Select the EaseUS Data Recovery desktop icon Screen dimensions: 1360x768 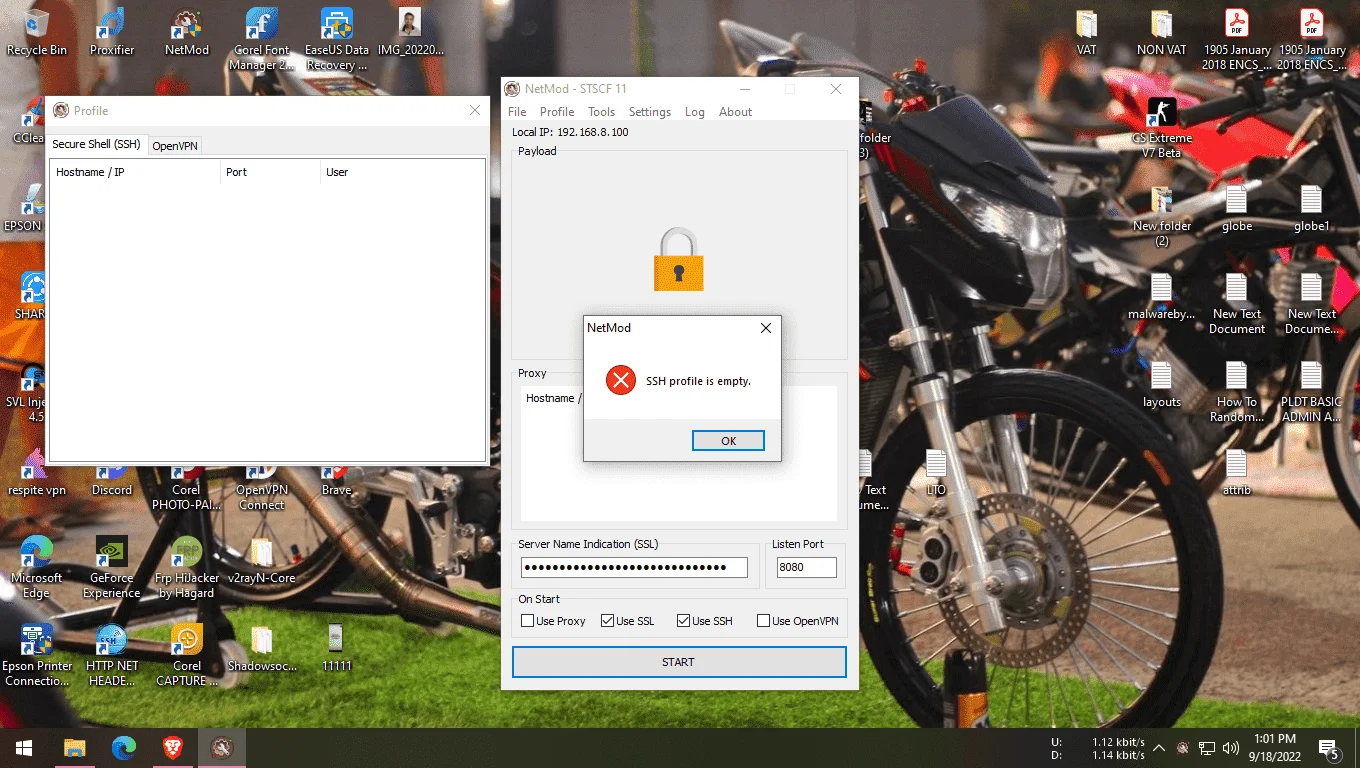pos(337,40)
